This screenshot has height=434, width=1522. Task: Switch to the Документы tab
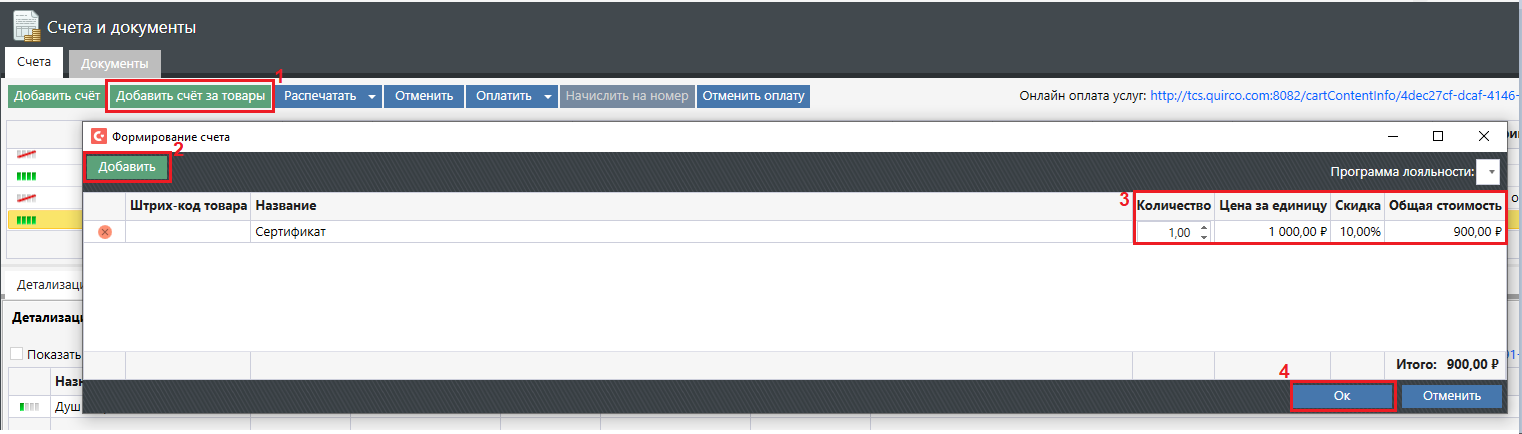pyautogui.click(x=115, y=63)
